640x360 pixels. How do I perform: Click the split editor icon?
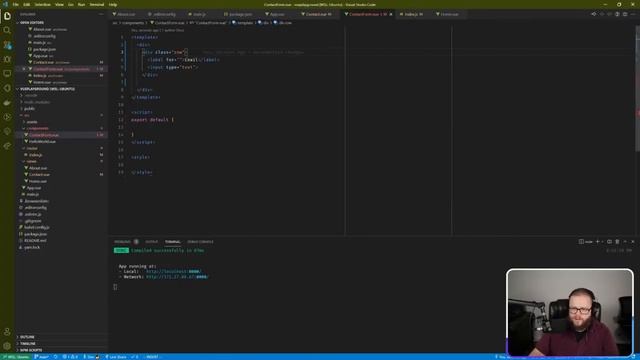pyautogui.click(x=625, y=14)
